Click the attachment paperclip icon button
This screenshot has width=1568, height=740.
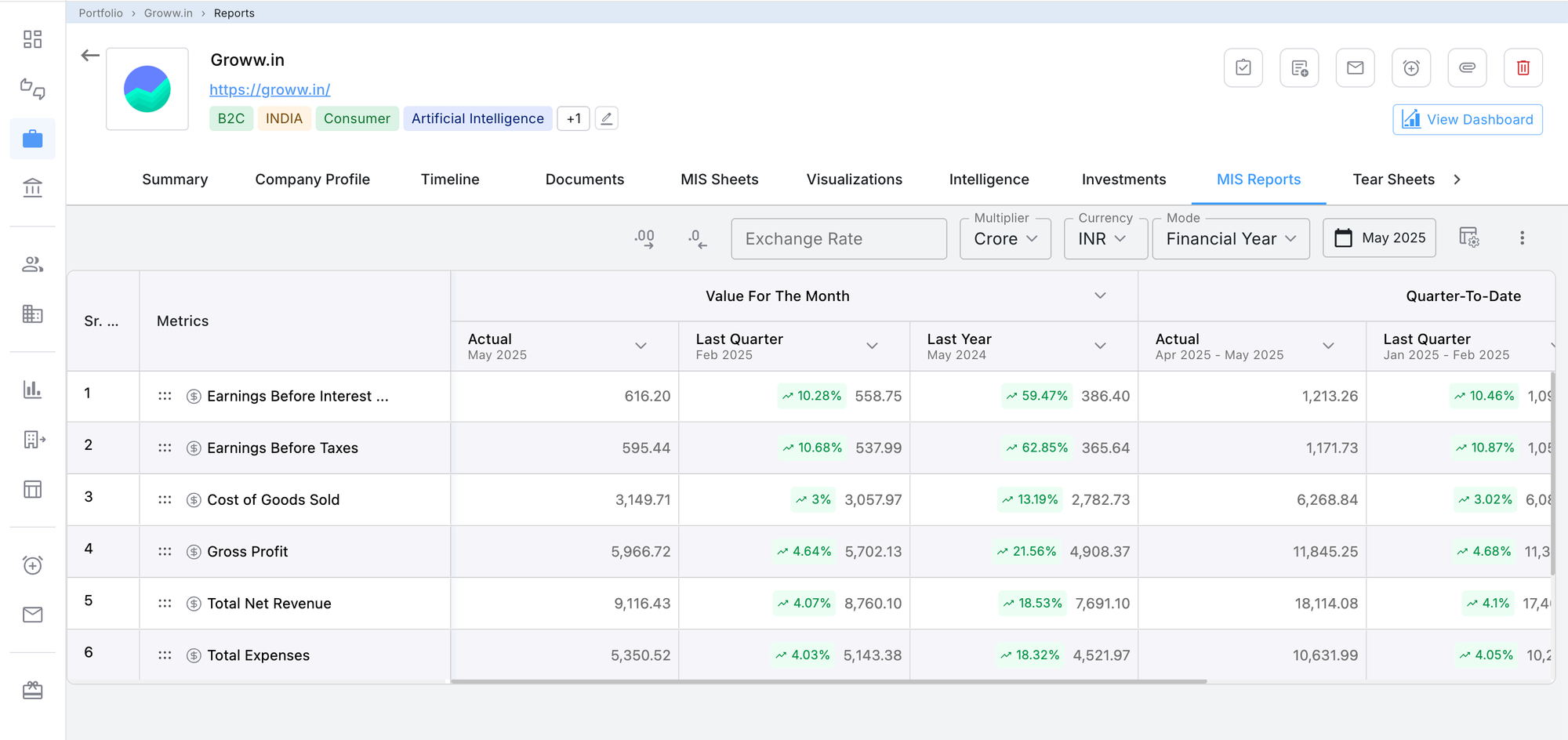1467,67
